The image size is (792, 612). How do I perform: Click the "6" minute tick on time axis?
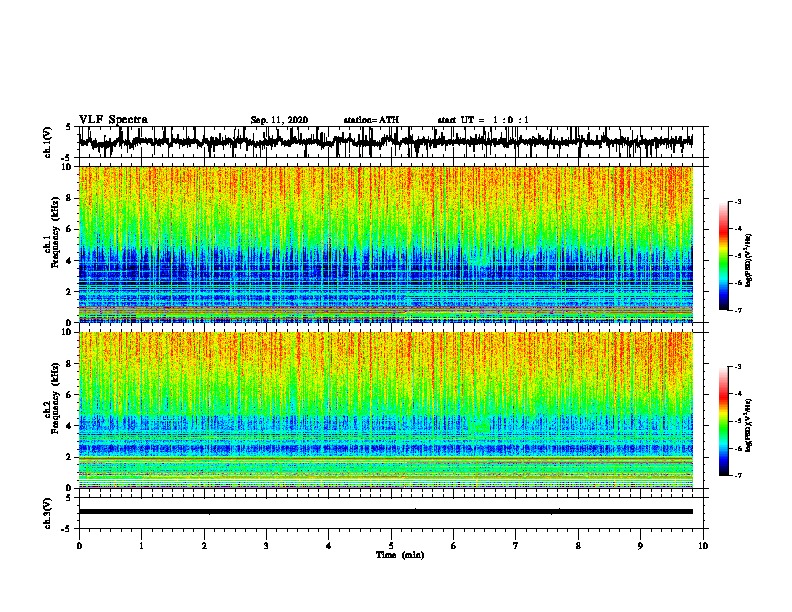pyautogui.click(x=453, y=546)
